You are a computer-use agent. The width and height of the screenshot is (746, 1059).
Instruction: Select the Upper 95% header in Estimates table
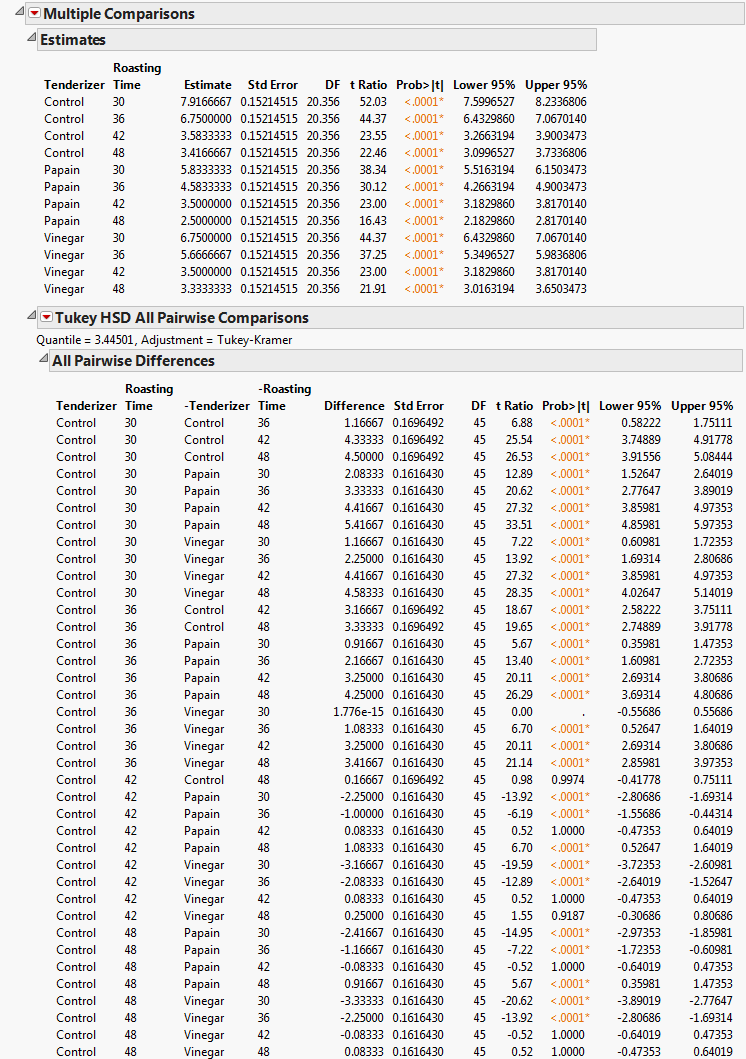click(x=556, y=85)
